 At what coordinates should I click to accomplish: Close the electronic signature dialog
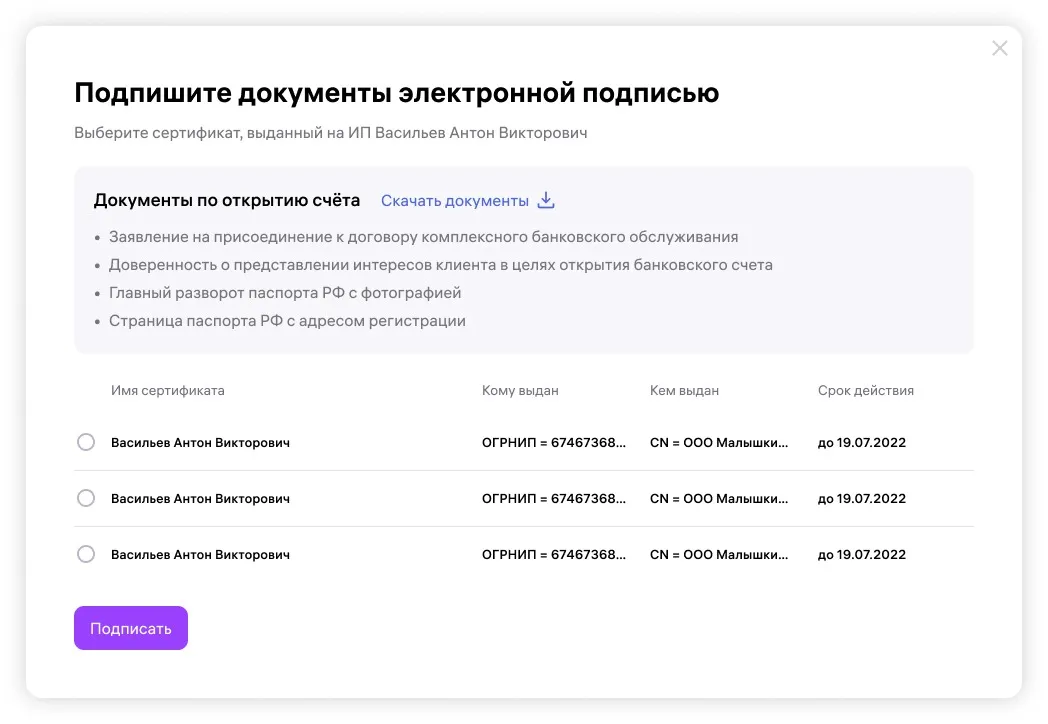tap(999, 48)
